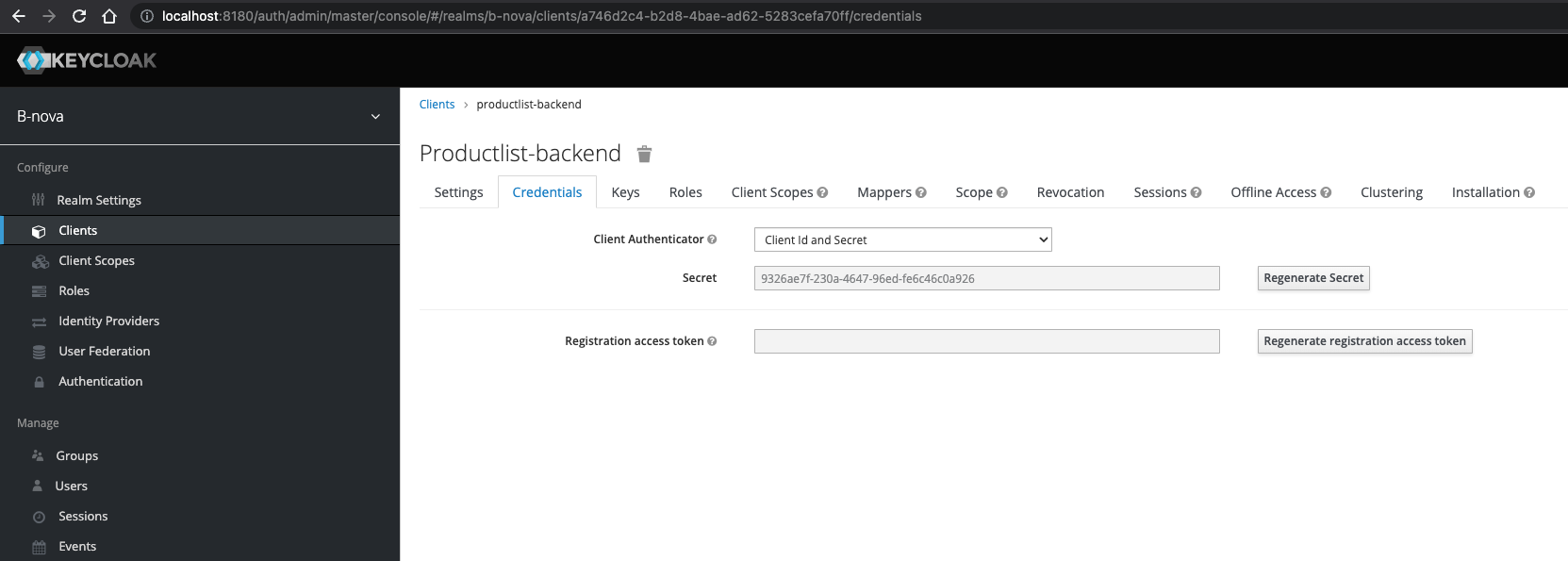Open the Offline Access tab
1568x561 pixels.
point(1280,192)
